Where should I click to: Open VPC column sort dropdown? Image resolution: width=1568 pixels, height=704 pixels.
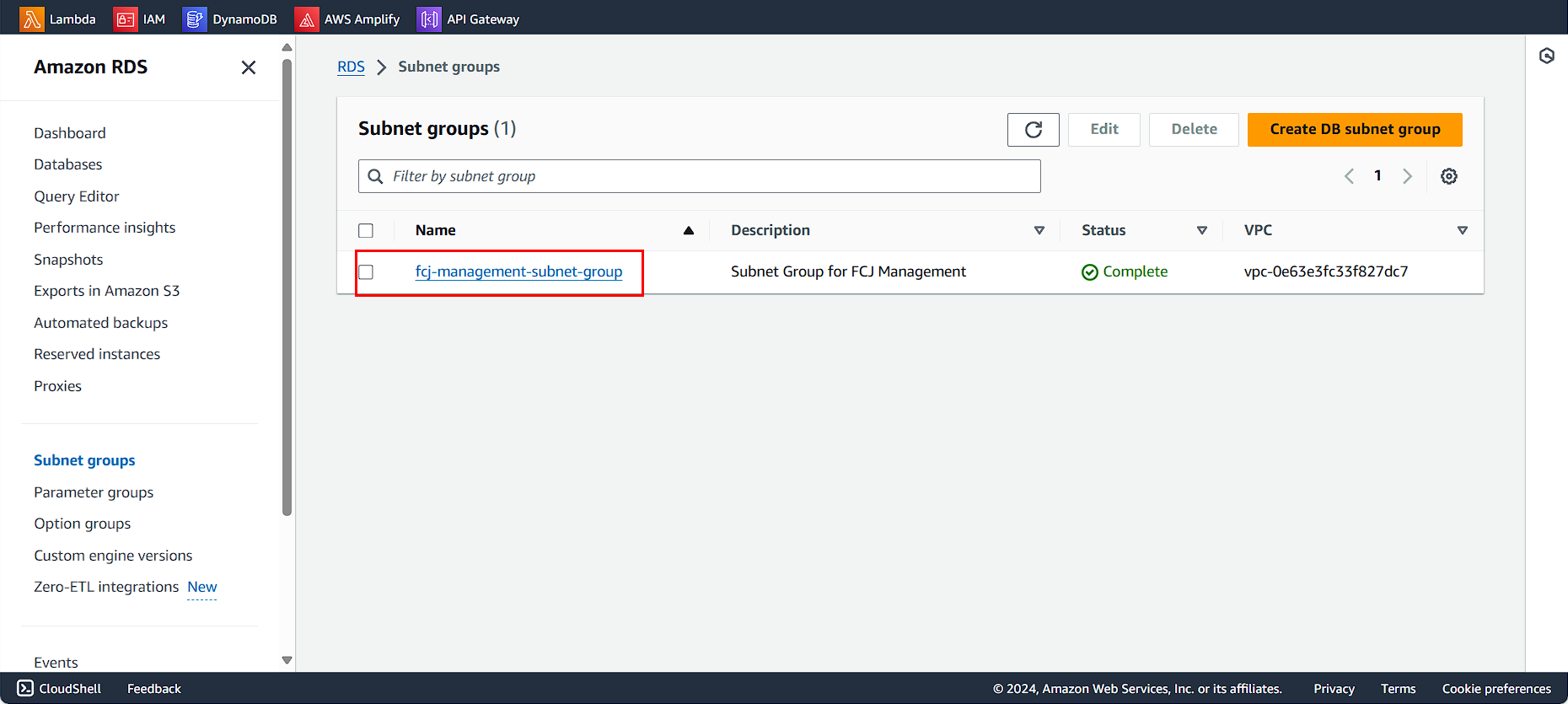tap(1463, 230)
